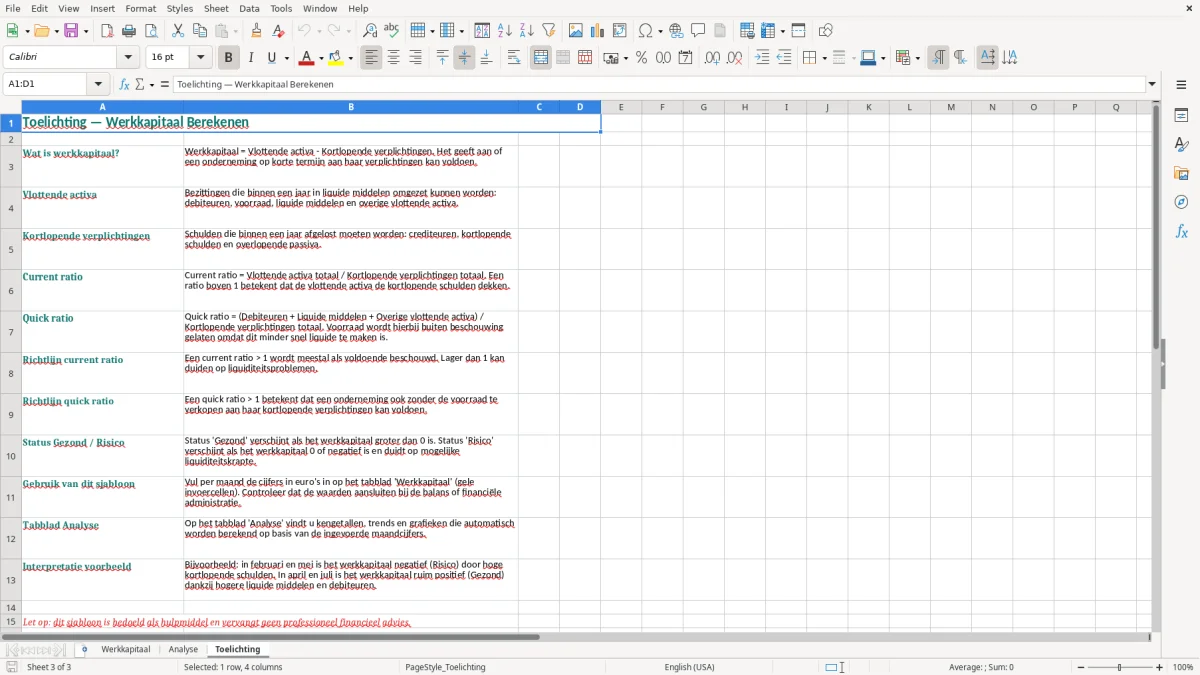
Task: Open the Data menu
Action: (249, 8)
